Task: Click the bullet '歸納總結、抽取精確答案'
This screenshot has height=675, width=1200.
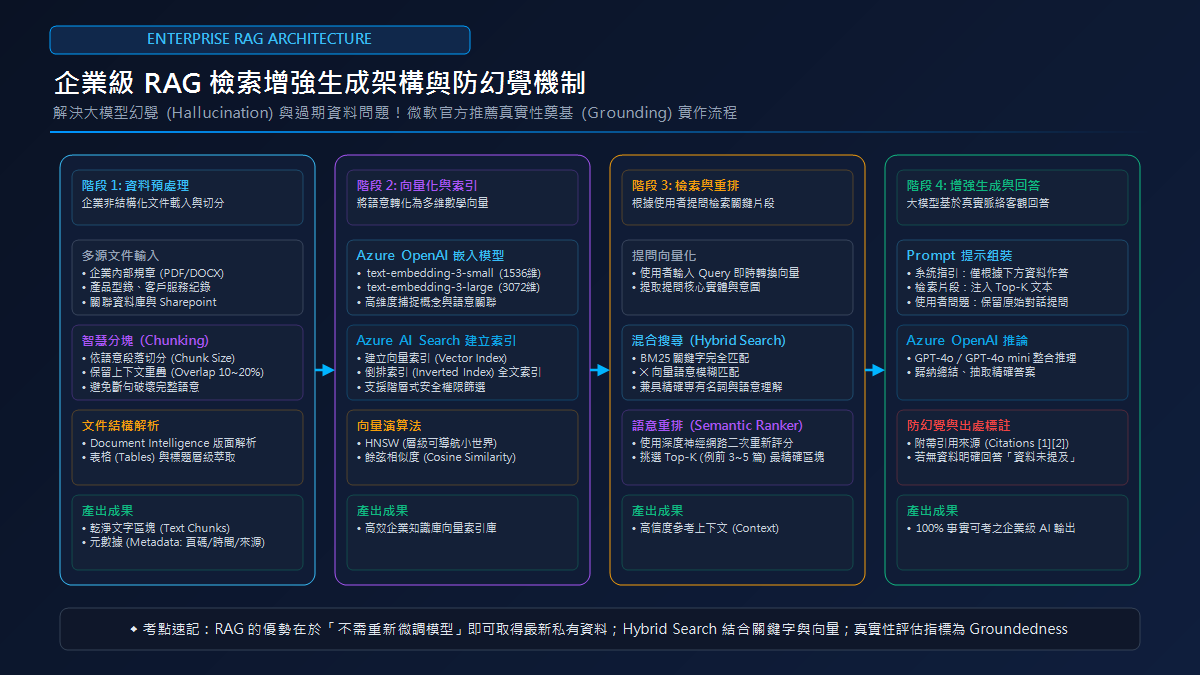Action: [977, 372]
